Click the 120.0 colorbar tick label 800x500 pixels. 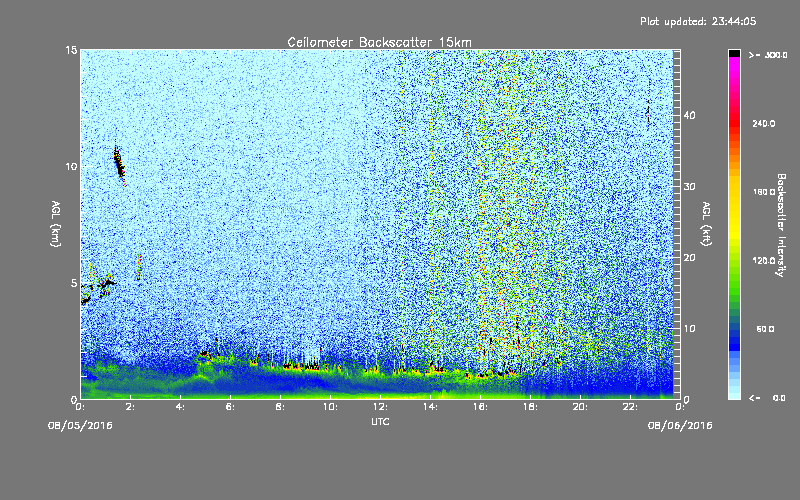[764, 261]
